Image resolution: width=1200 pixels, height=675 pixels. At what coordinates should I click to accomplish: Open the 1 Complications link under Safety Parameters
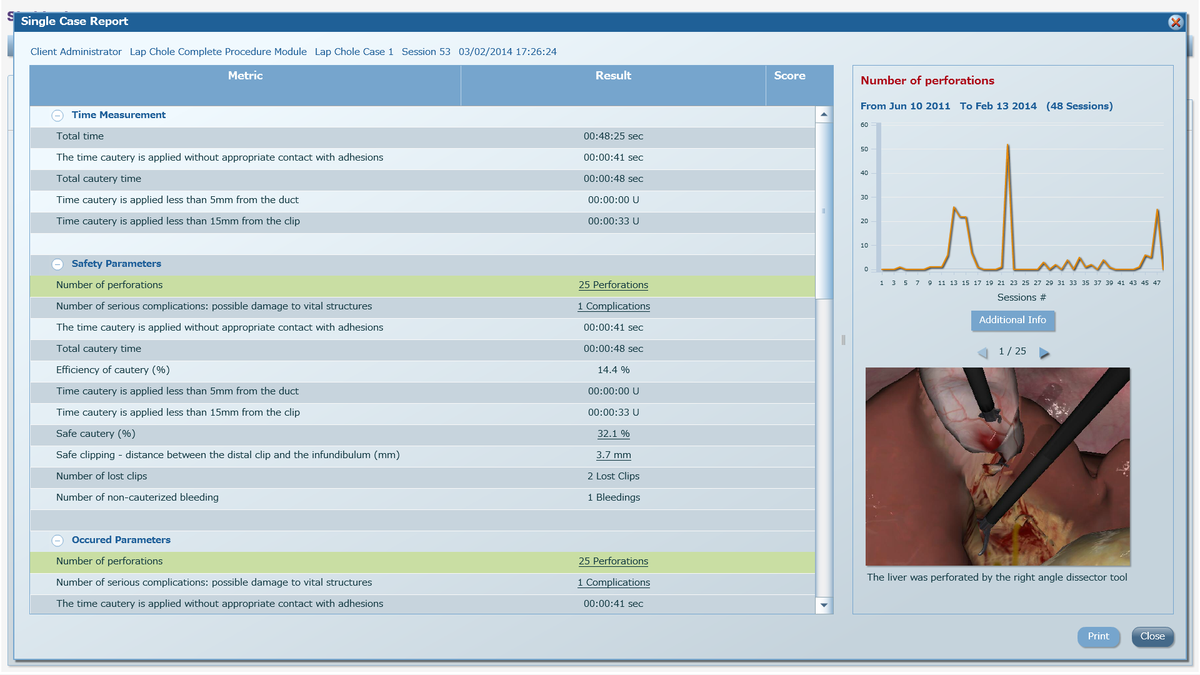pos(613,306)
